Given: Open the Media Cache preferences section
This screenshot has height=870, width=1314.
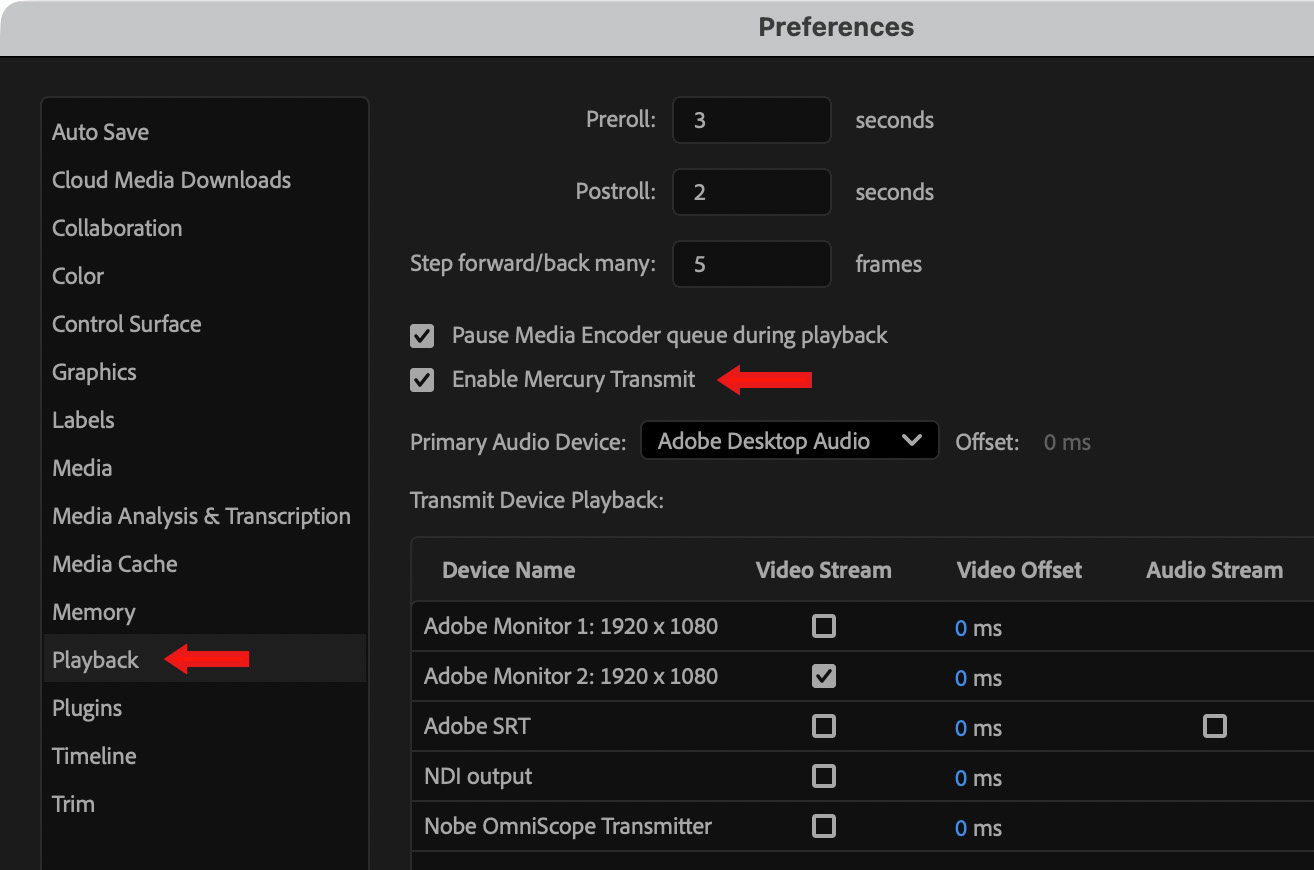Looking at the screenshot, I should point(114,564).
